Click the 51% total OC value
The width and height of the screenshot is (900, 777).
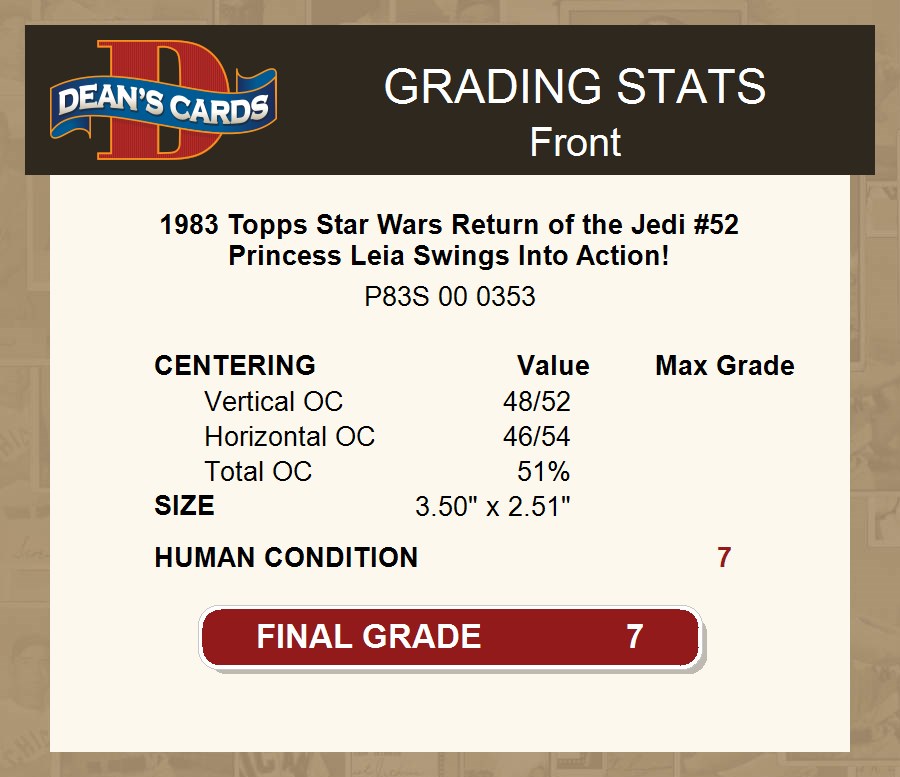(544, 471)
